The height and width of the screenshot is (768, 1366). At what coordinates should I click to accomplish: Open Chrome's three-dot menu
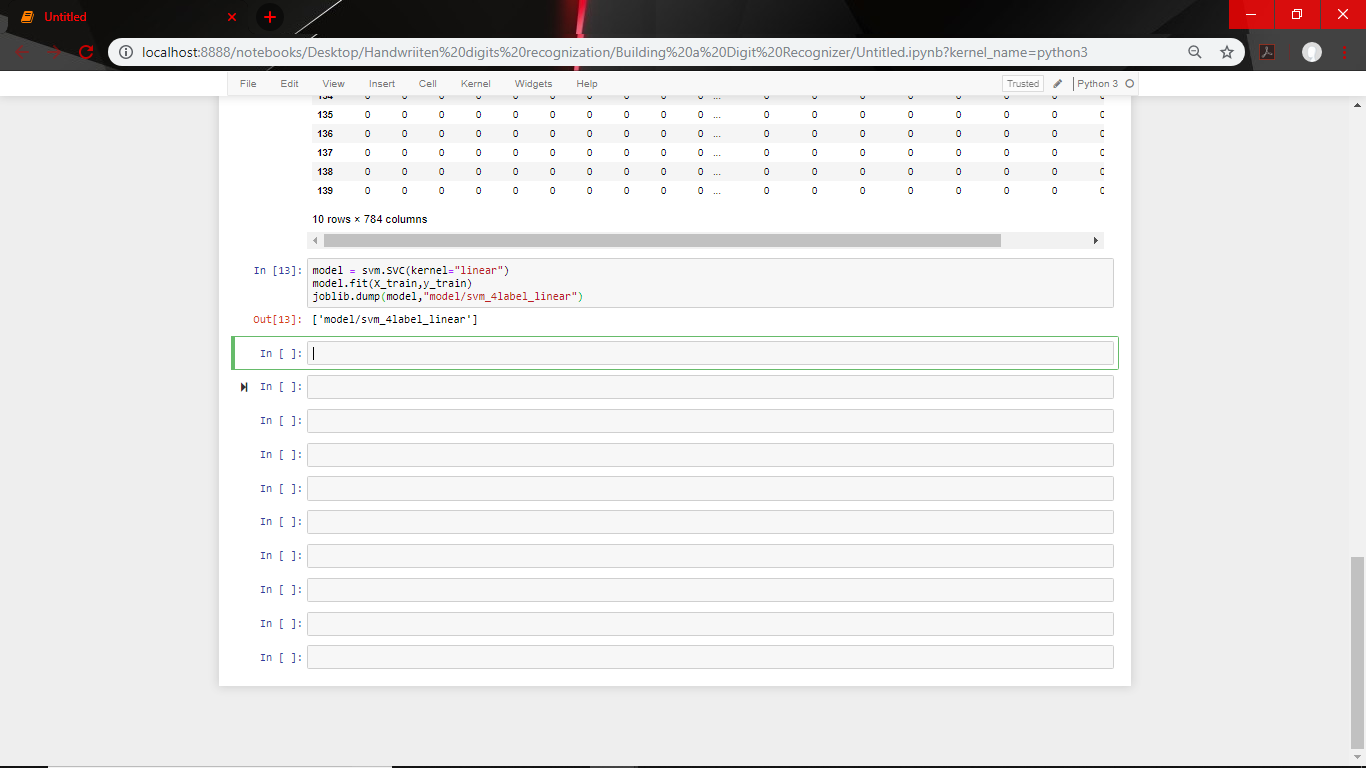pos(1344,50)
